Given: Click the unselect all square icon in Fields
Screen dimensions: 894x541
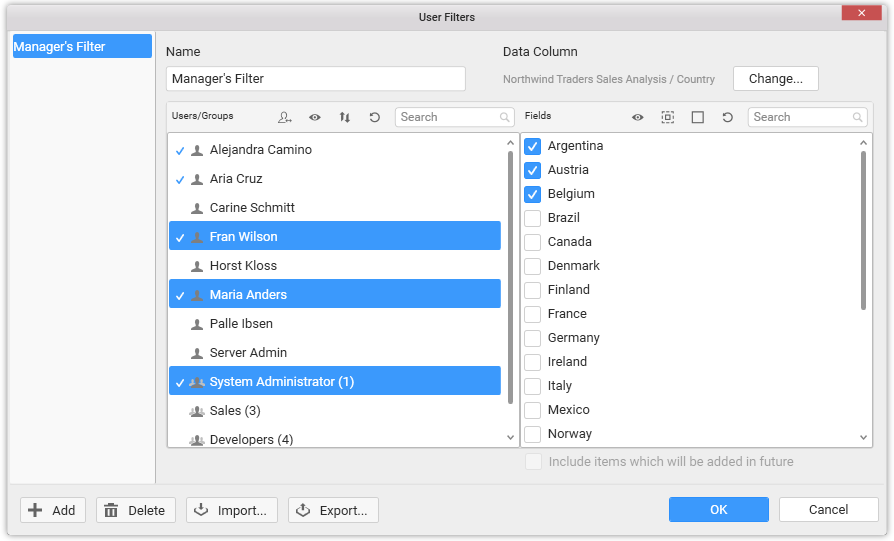Looking at the screenshot, I should tap(698, 117).
